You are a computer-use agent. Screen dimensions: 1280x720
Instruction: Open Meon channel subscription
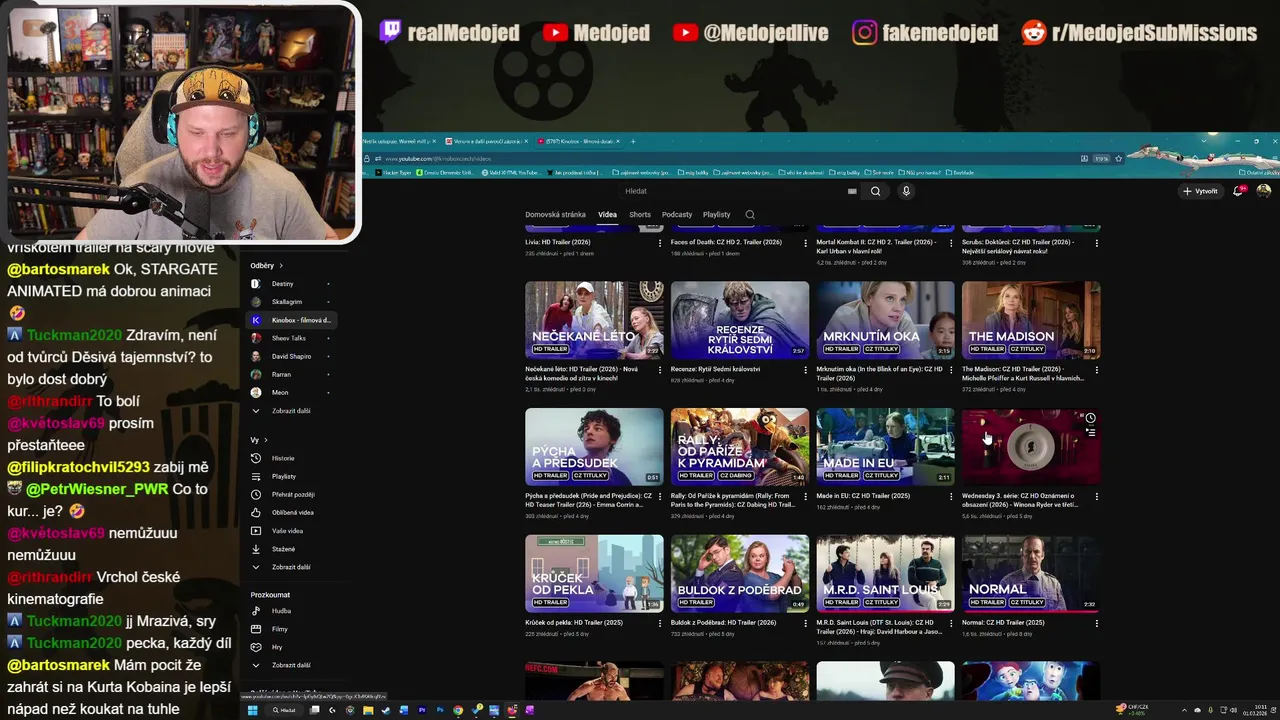[x=290, y=392]
